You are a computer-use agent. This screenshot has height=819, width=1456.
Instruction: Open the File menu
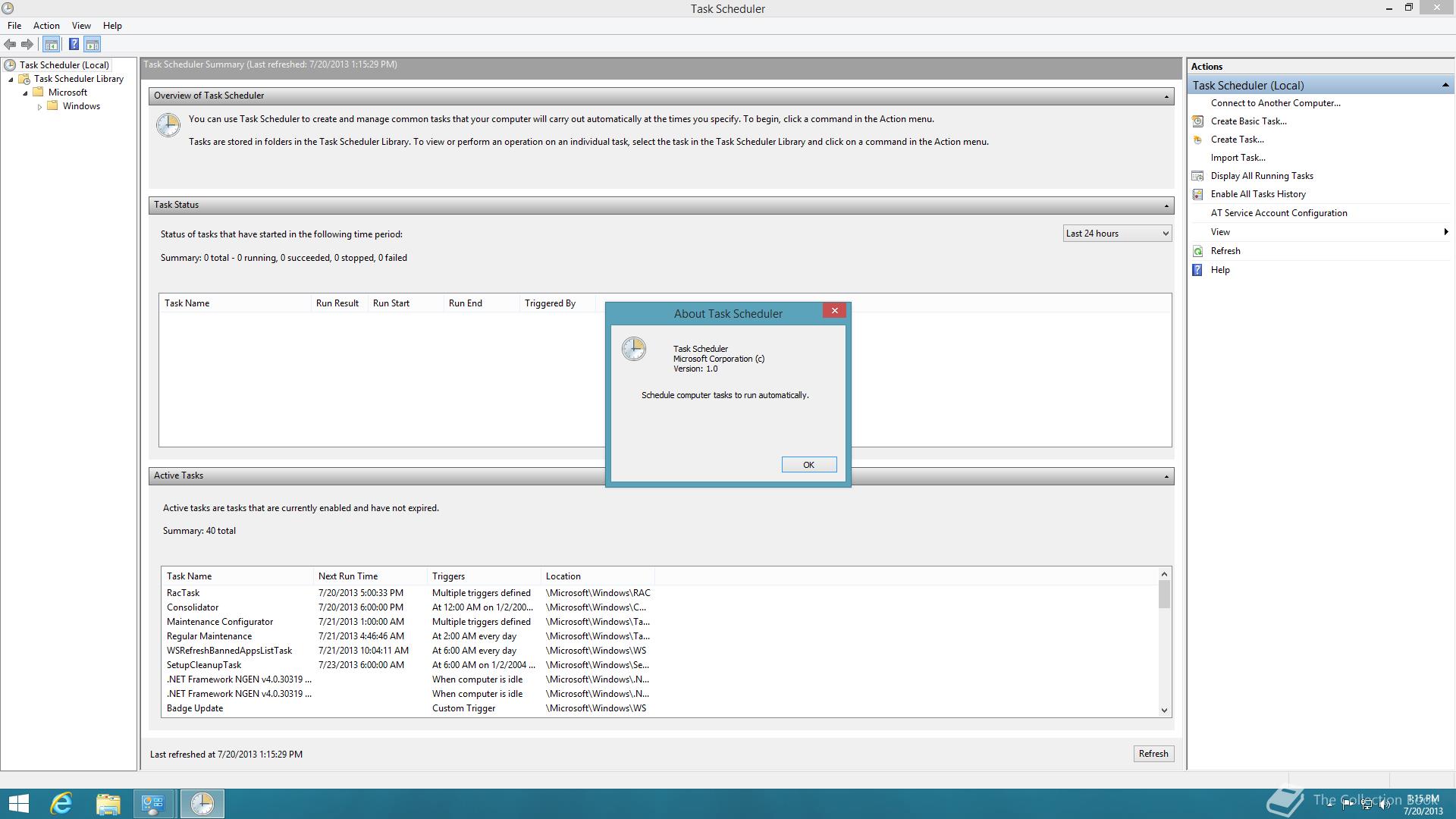coord(14,26)
